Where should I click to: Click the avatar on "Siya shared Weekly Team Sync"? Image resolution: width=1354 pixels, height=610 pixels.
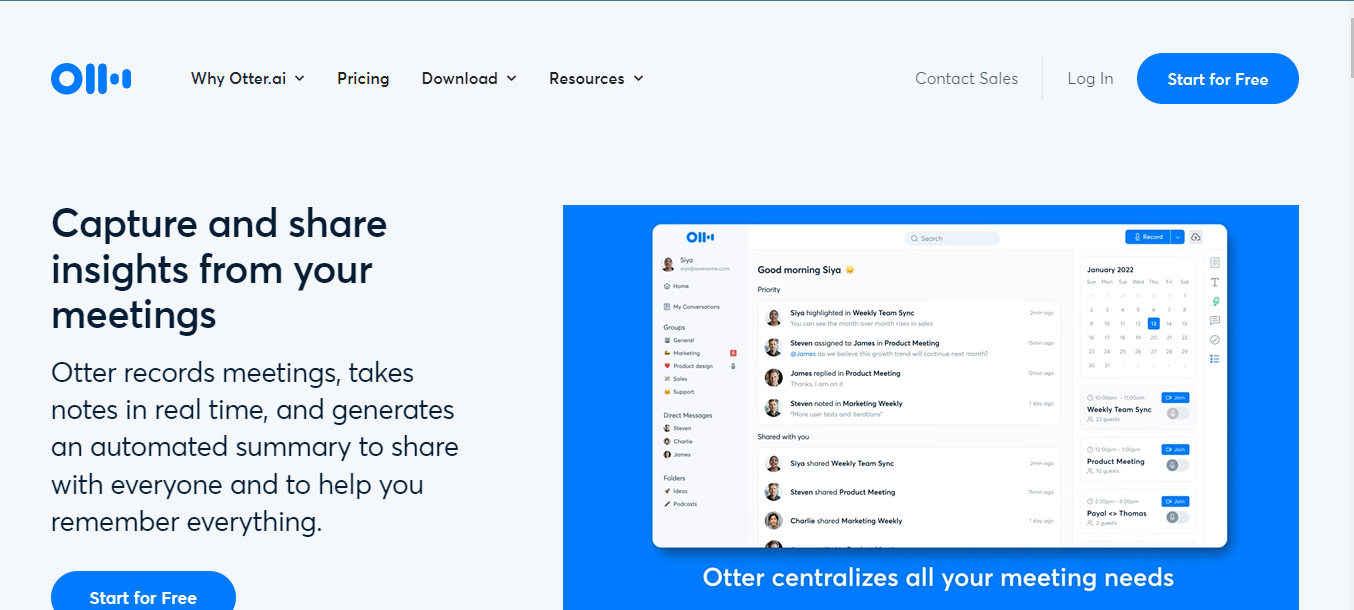tap(774, 463)
